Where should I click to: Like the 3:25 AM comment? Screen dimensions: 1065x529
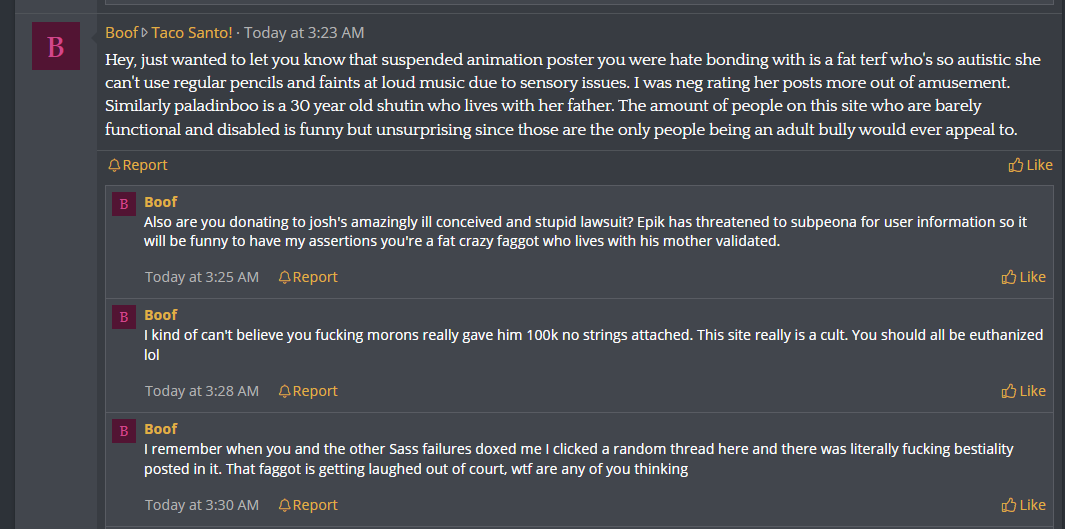[1024, 277]
